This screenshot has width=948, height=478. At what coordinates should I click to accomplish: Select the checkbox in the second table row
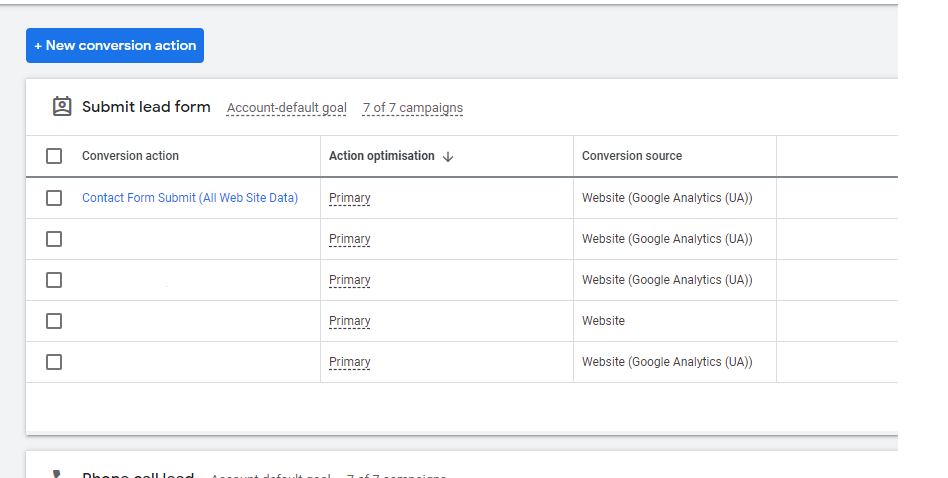pos(54,239)
